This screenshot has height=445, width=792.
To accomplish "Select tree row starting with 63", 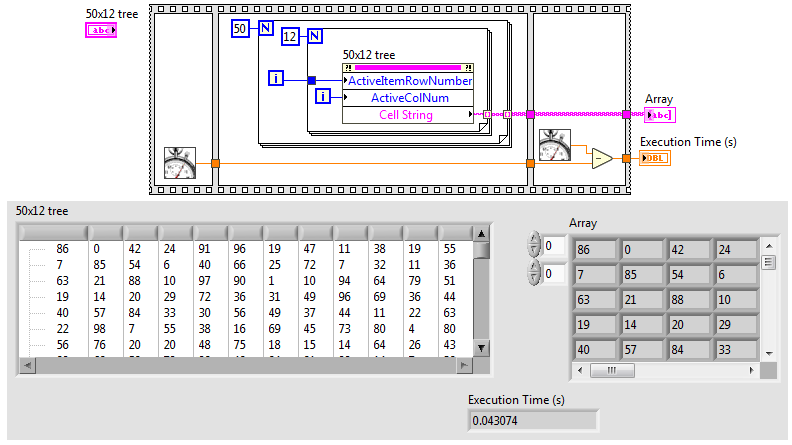I will point(246,280).
